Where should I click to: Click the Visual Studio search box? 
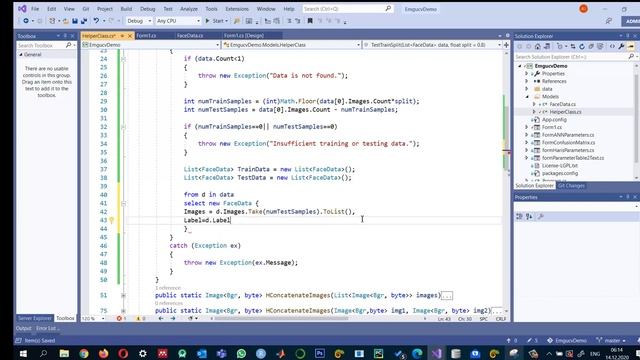coord(348,9)
